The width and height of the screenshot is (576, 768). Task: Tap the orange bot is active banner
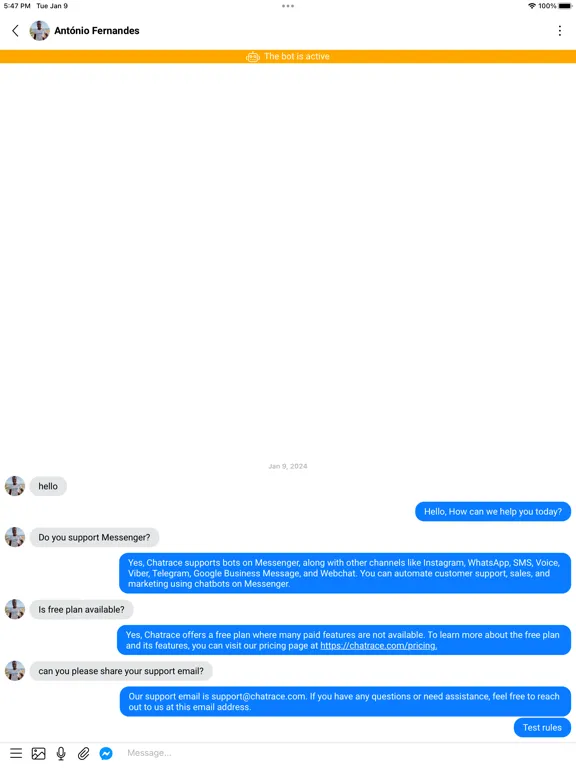(288, 56)
